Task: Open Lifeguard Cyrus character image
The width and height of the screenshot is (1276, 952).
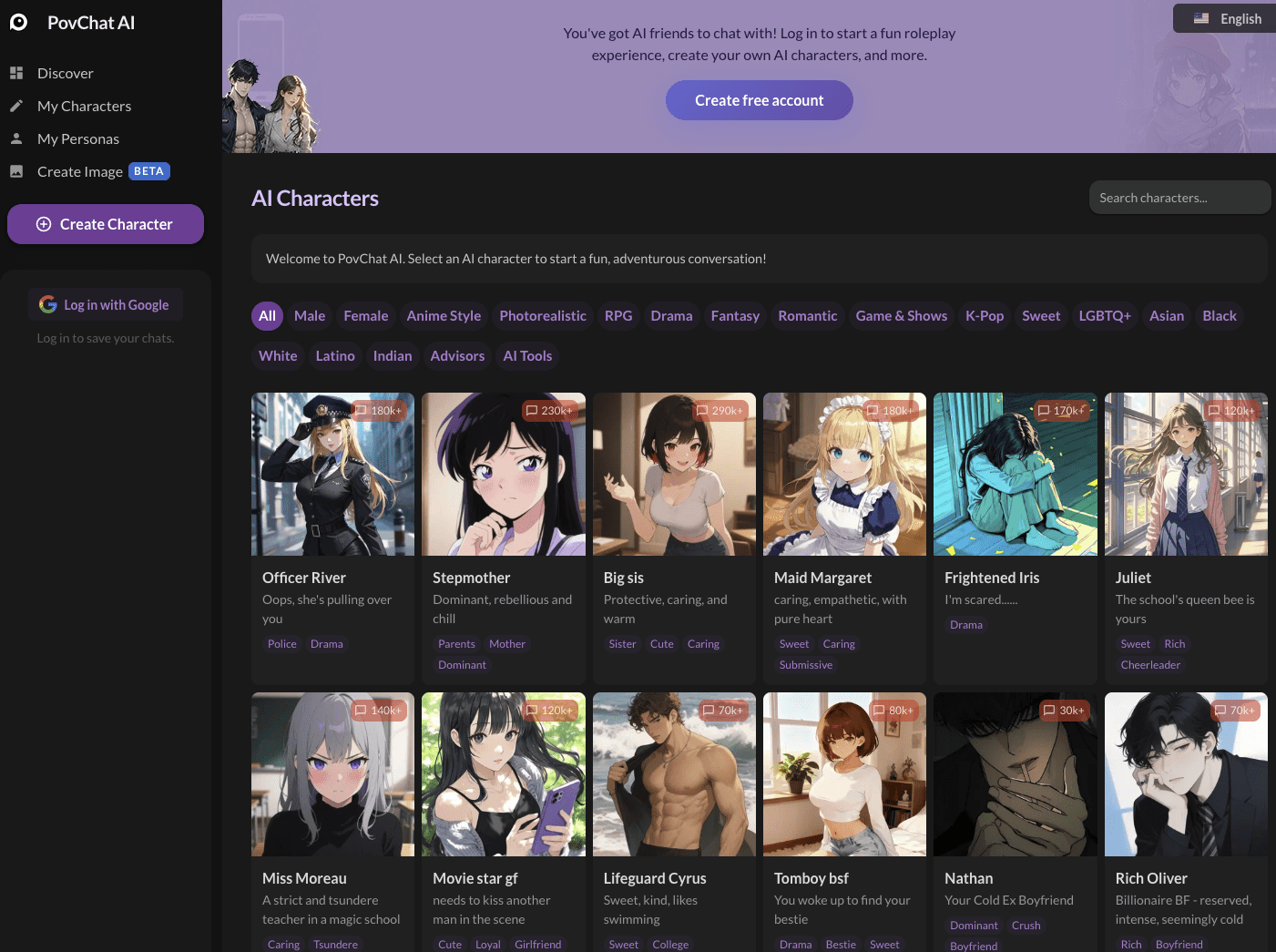Action: tap(674, 774)
